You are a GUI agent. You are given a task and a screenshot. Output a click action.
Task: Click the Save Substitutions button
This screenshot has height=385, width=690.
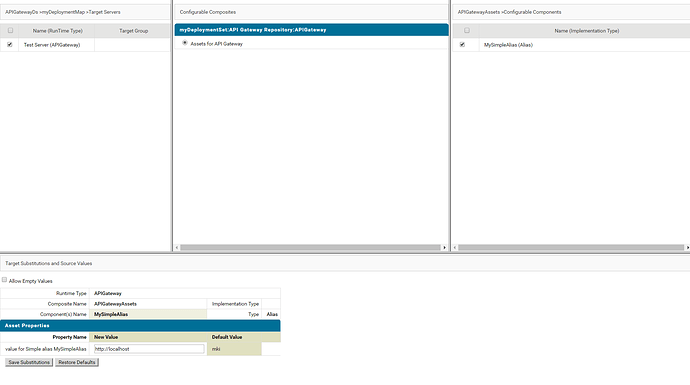click(x=29, y=362)
